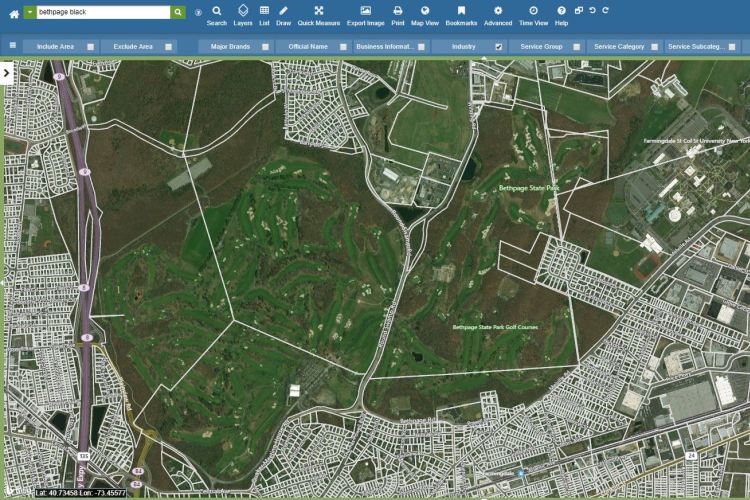Screen dimensions: 750x500
Task: Click the window-restore icon in toolbar
Action: coord(579,10)
